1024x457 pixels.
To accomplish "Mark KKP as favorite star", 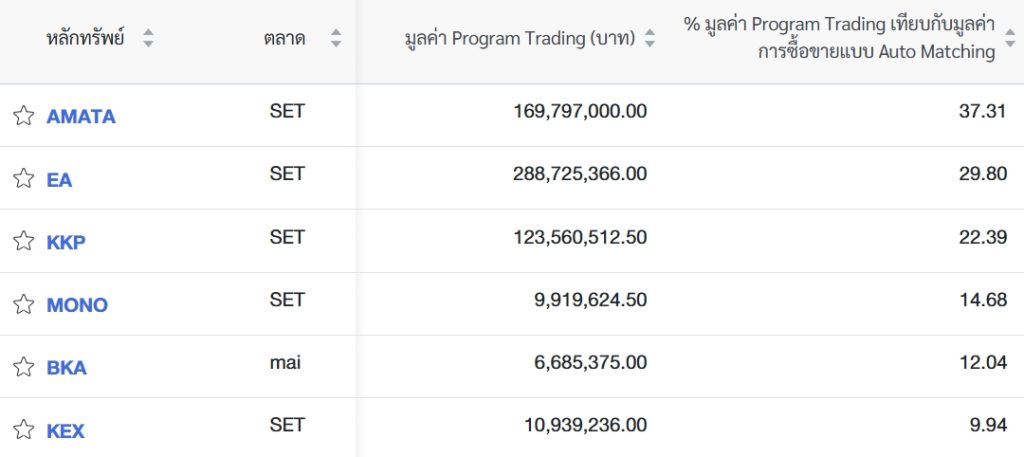I will tap(24, 241).
